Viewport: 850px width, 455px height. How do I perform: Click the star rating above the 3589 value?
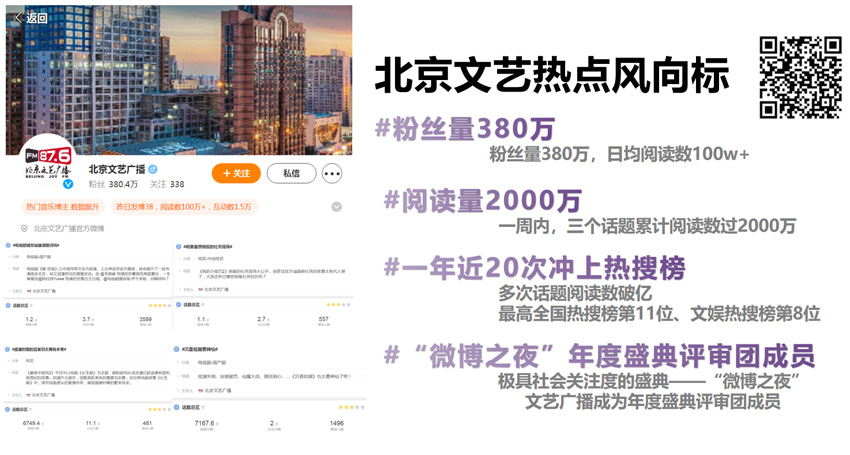160,306
